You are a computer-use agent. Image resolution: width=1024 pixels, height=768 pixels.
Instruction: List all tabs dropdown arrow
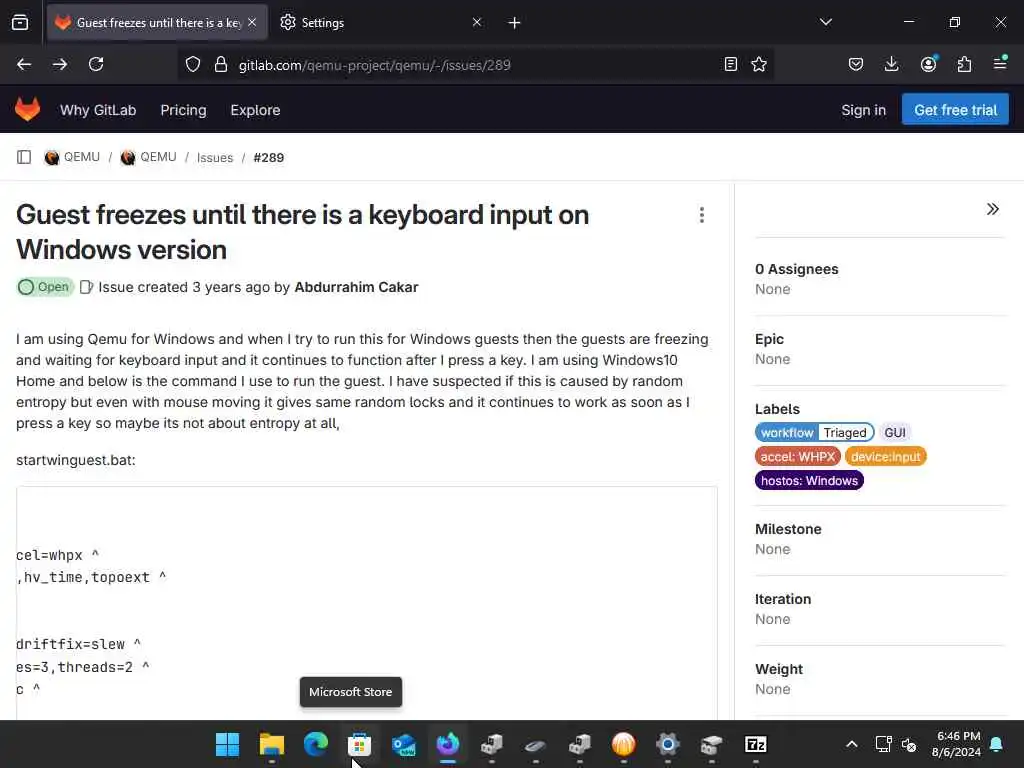pyautogui.click(x=825, y=22)
